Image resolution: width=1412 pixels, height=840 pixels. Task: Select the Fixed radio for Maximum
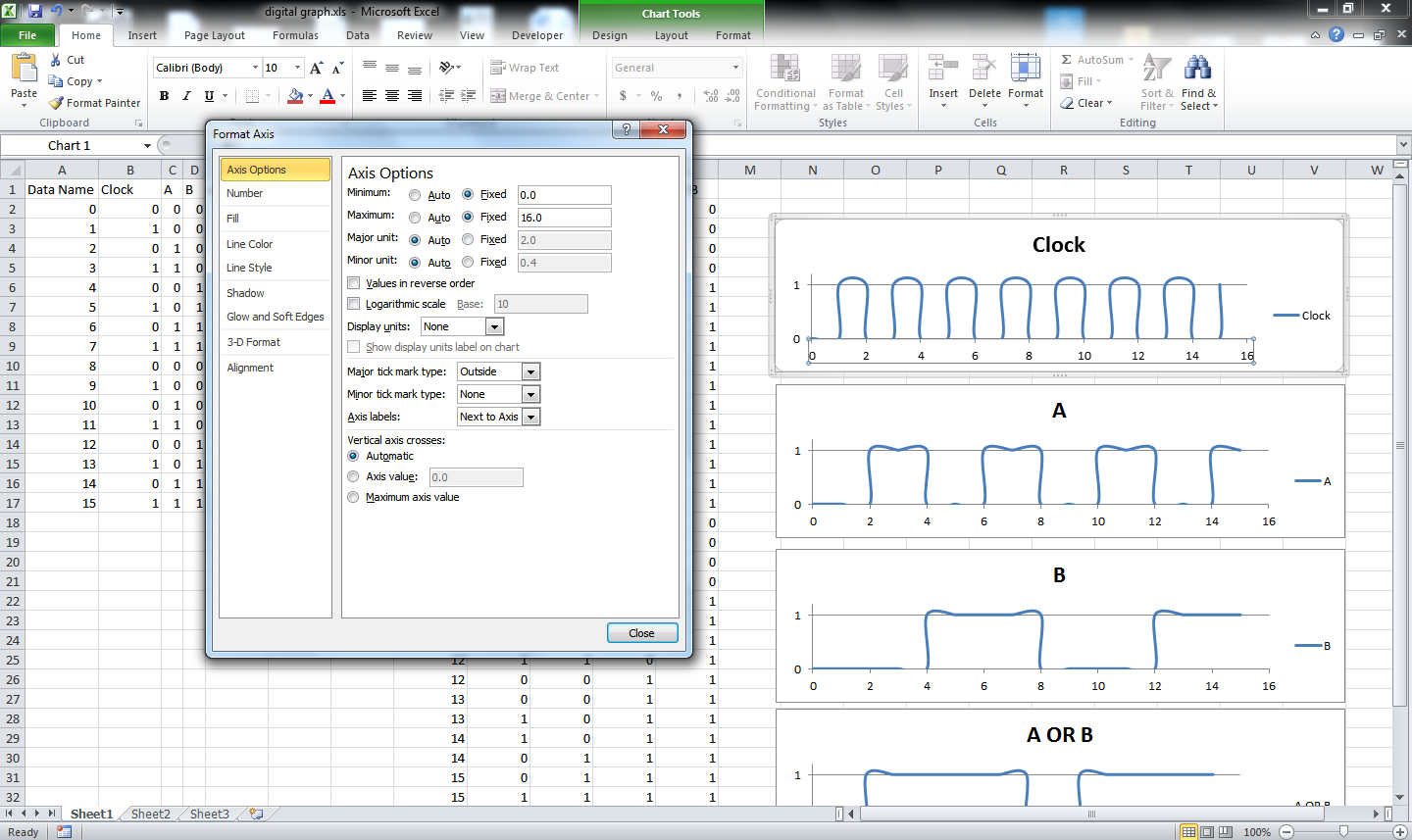(x=469, y=217)
